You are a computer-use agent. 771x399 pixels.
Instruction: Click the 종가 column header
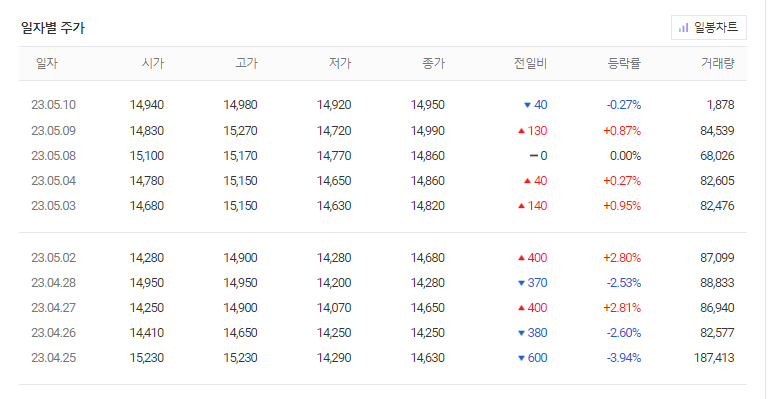[x=433, y=63]
